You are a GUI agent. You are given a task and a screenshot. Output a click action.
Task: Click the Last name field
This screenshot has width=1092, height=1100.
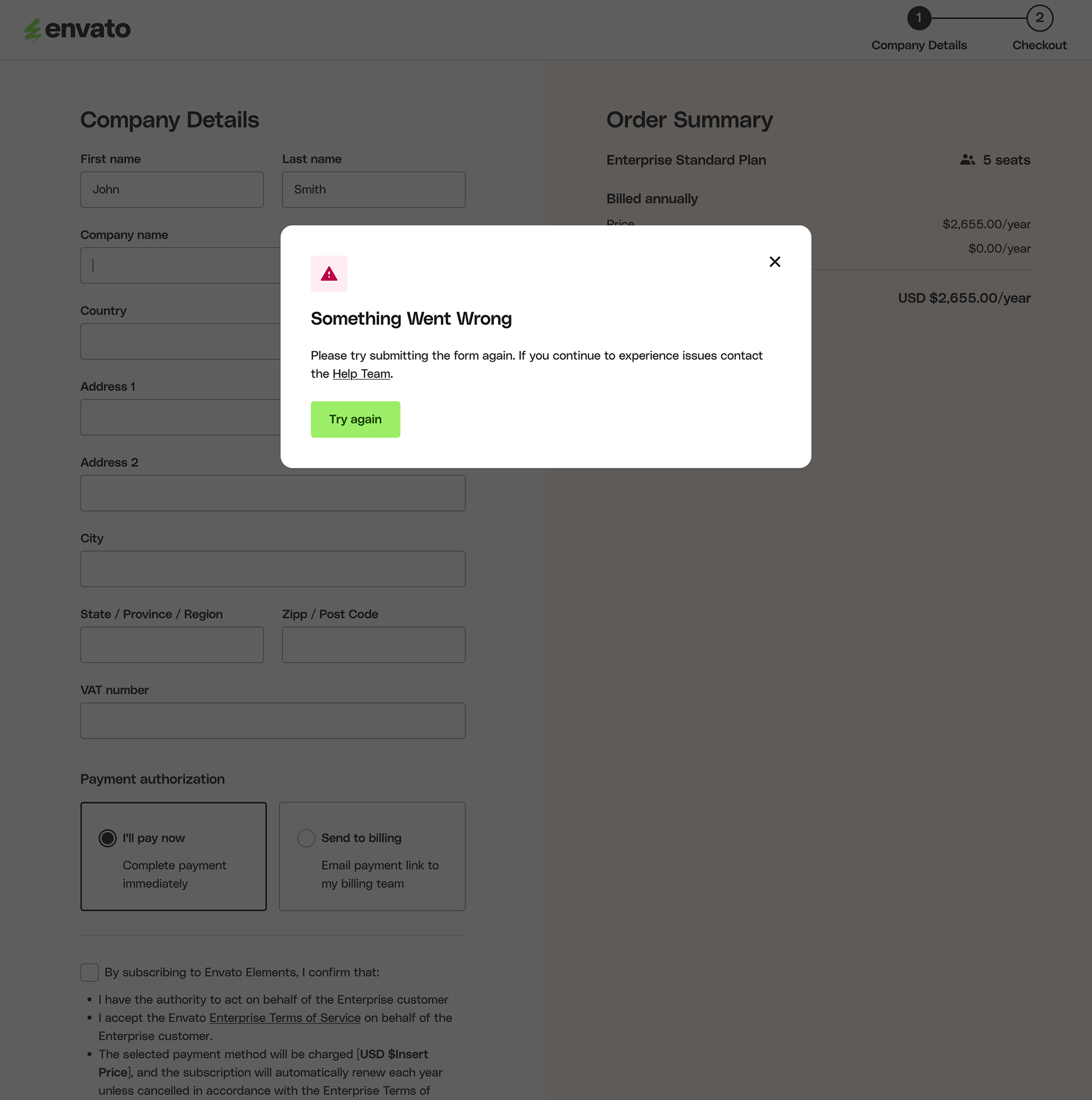coord(373,189)
